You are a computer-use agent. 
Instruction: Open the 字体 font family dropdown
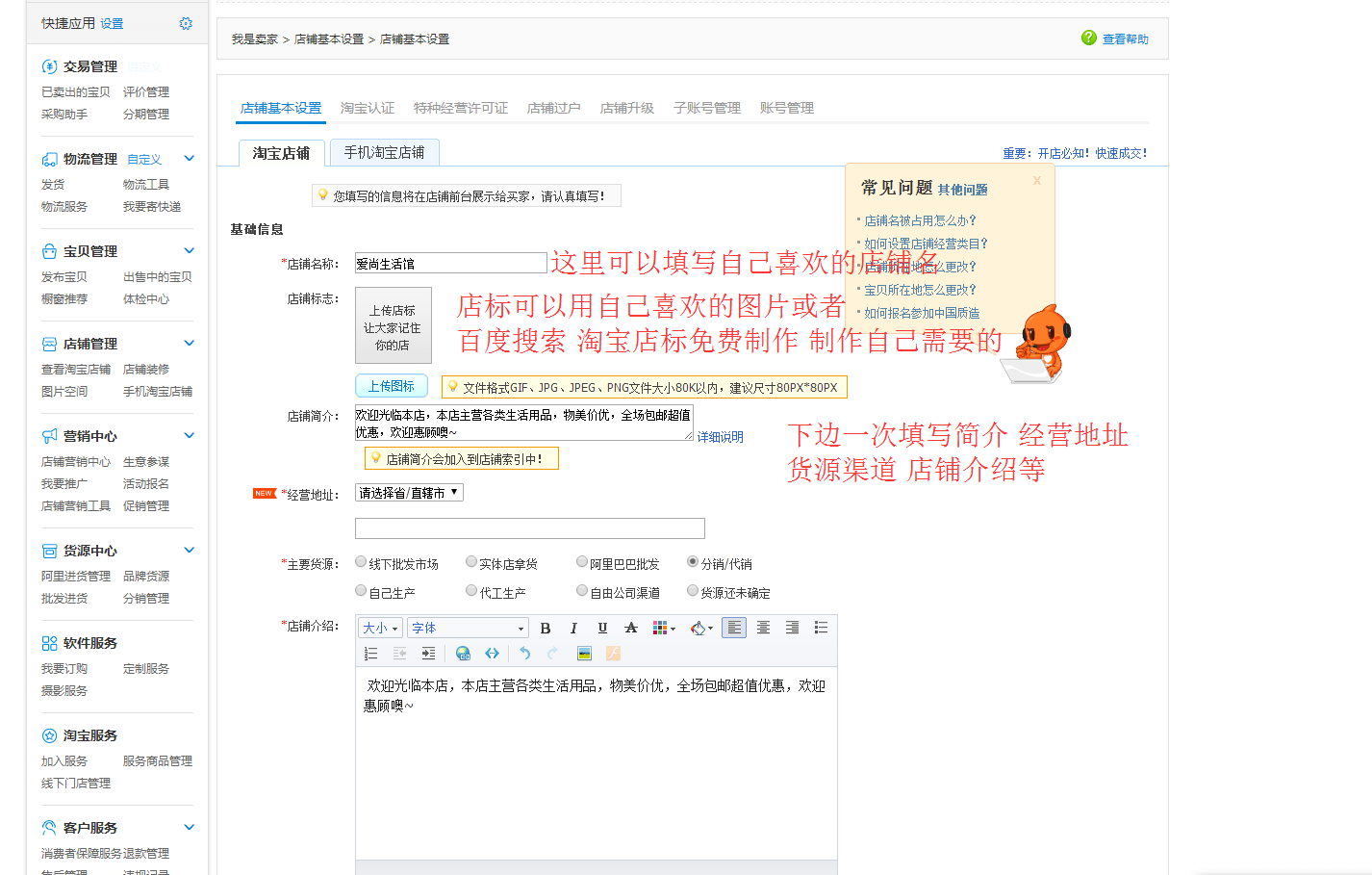(x=468, y=629)
